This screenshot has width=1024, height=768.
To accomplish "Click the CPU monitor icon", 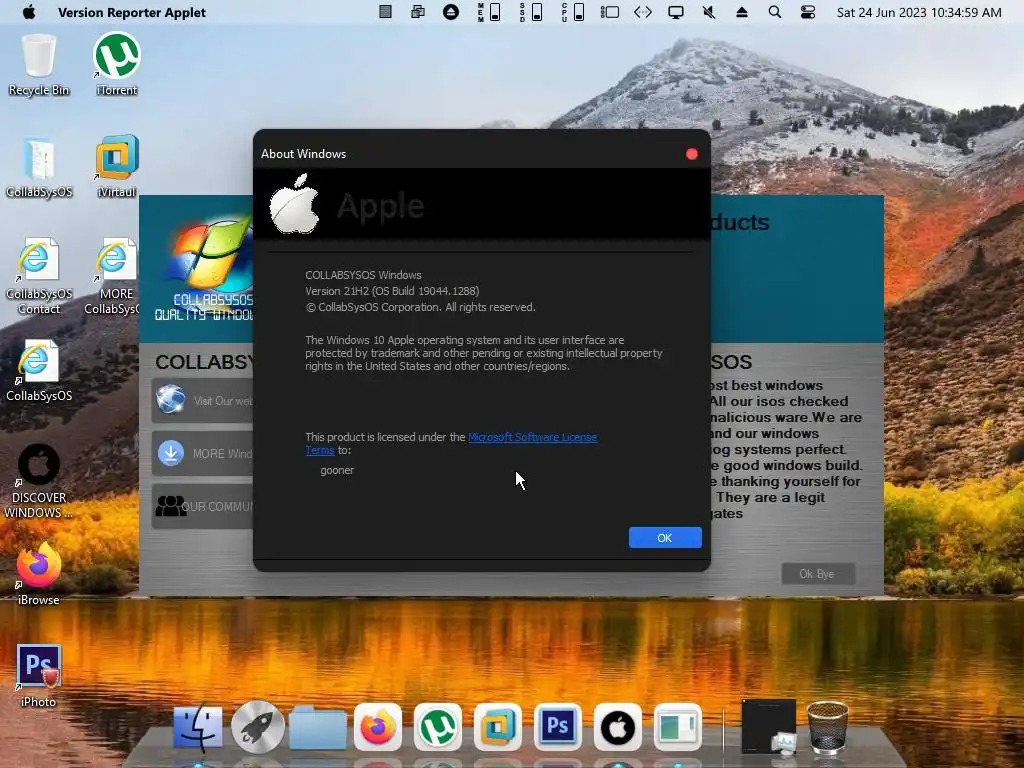I will [573, 12].
